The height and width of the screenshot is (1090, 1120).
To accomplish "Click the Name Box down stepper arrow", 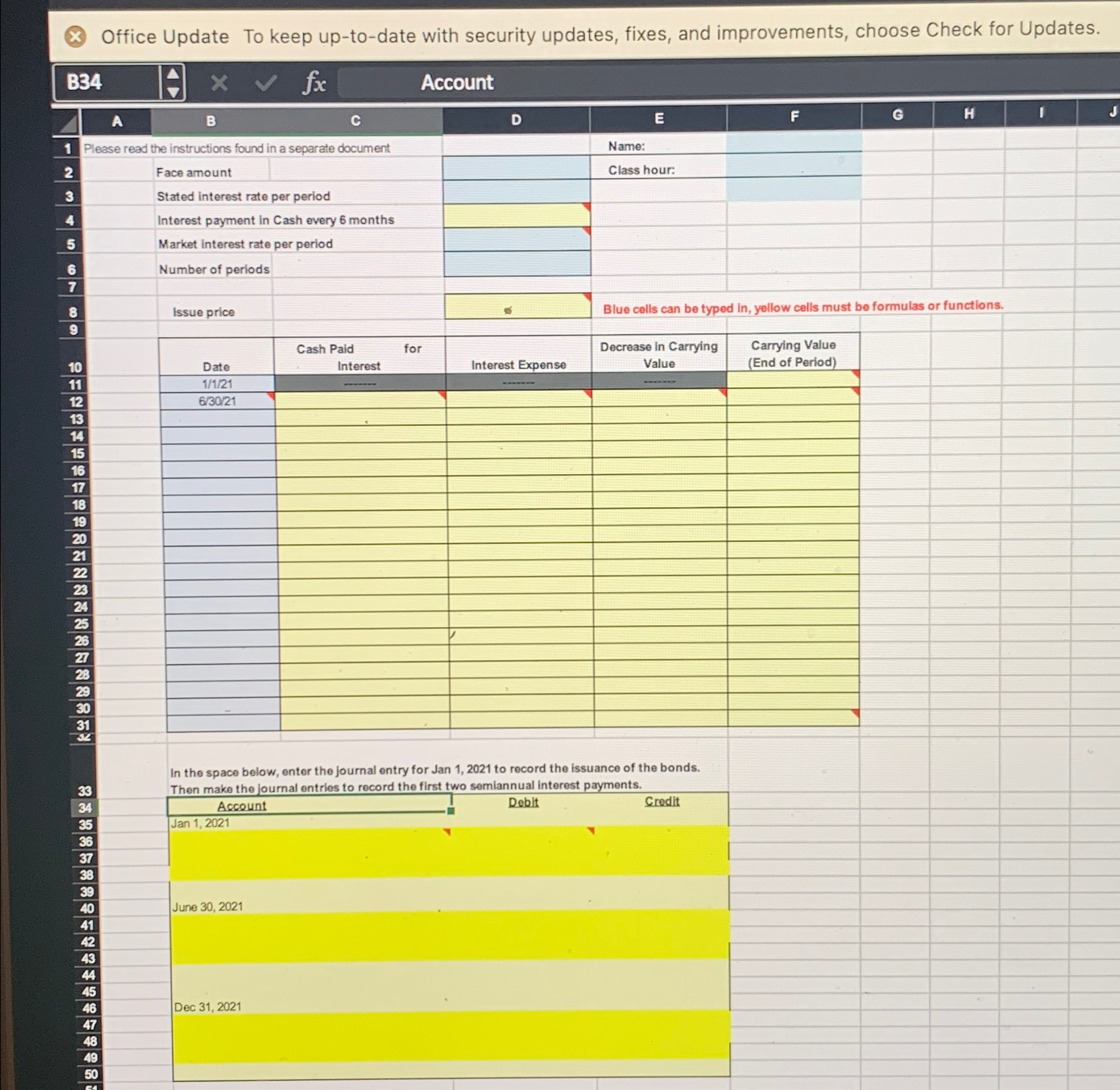I will (173, 91).
